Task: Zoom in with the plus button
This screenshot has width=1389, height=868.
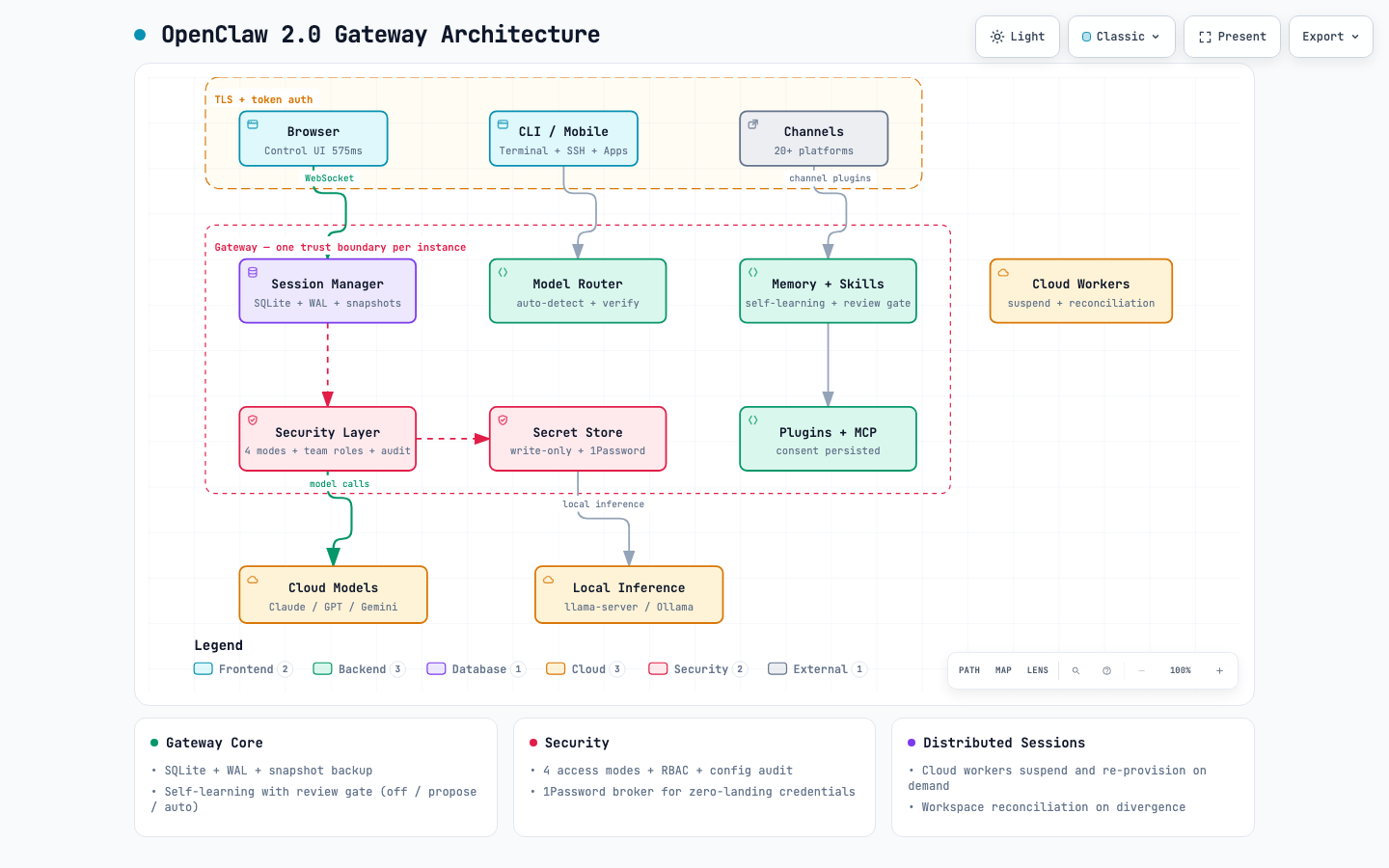Action: pos(1219,670)
